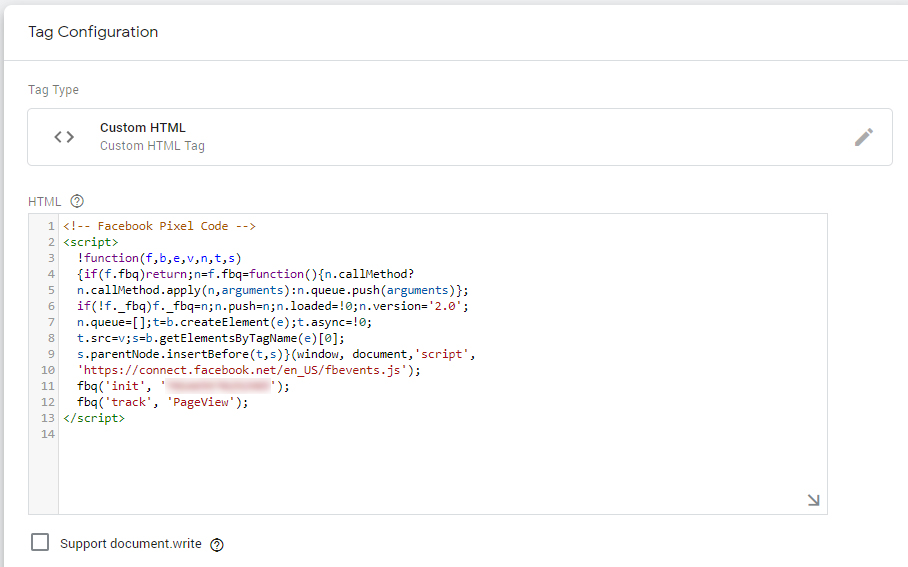Place cursor on empty line 14
908x567 pixels.
[300, 435]
